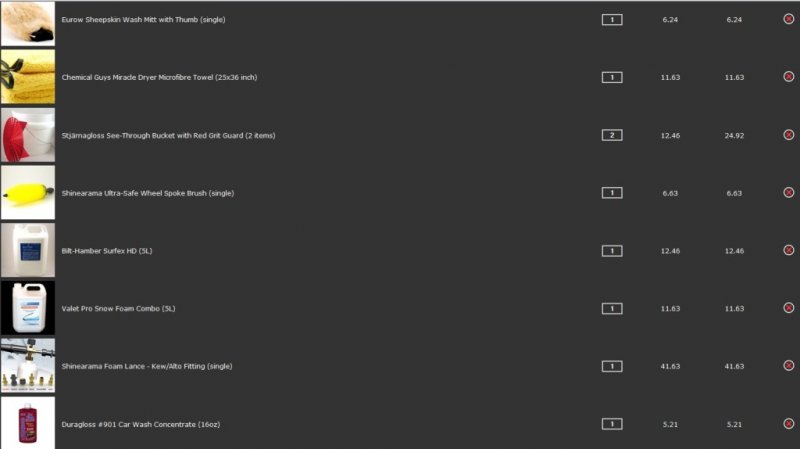This screenshot has width=800, height=449.
Task: Remove Eurow Sheepskin Wash Mitt from cart
Action: 788,19
